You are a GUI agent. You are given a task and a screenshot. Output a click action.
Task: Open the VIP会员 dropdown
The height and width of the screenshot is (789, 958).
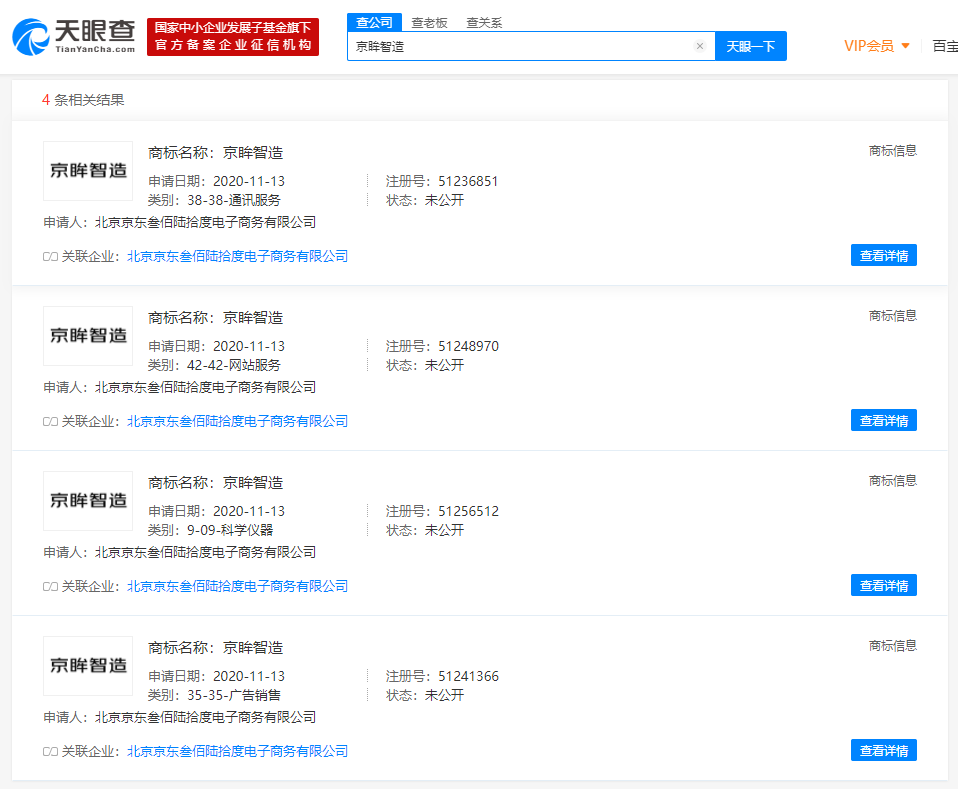click(x=877, y=46)
